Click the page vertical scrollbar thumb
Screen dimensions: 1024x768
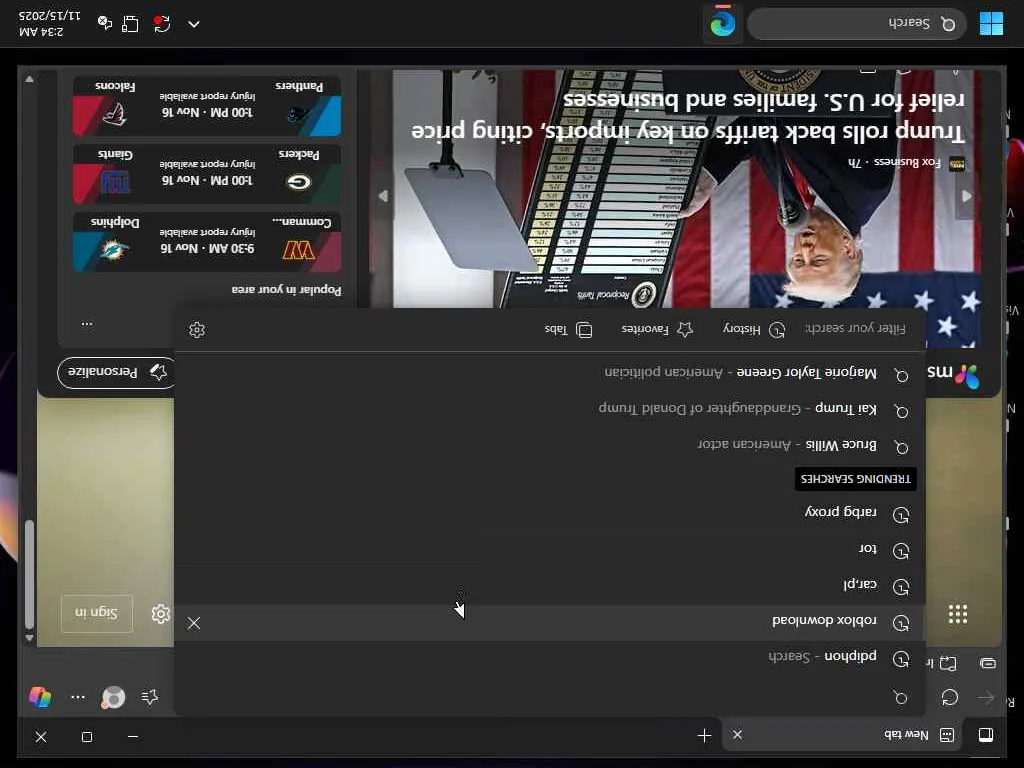pos(29,574)
